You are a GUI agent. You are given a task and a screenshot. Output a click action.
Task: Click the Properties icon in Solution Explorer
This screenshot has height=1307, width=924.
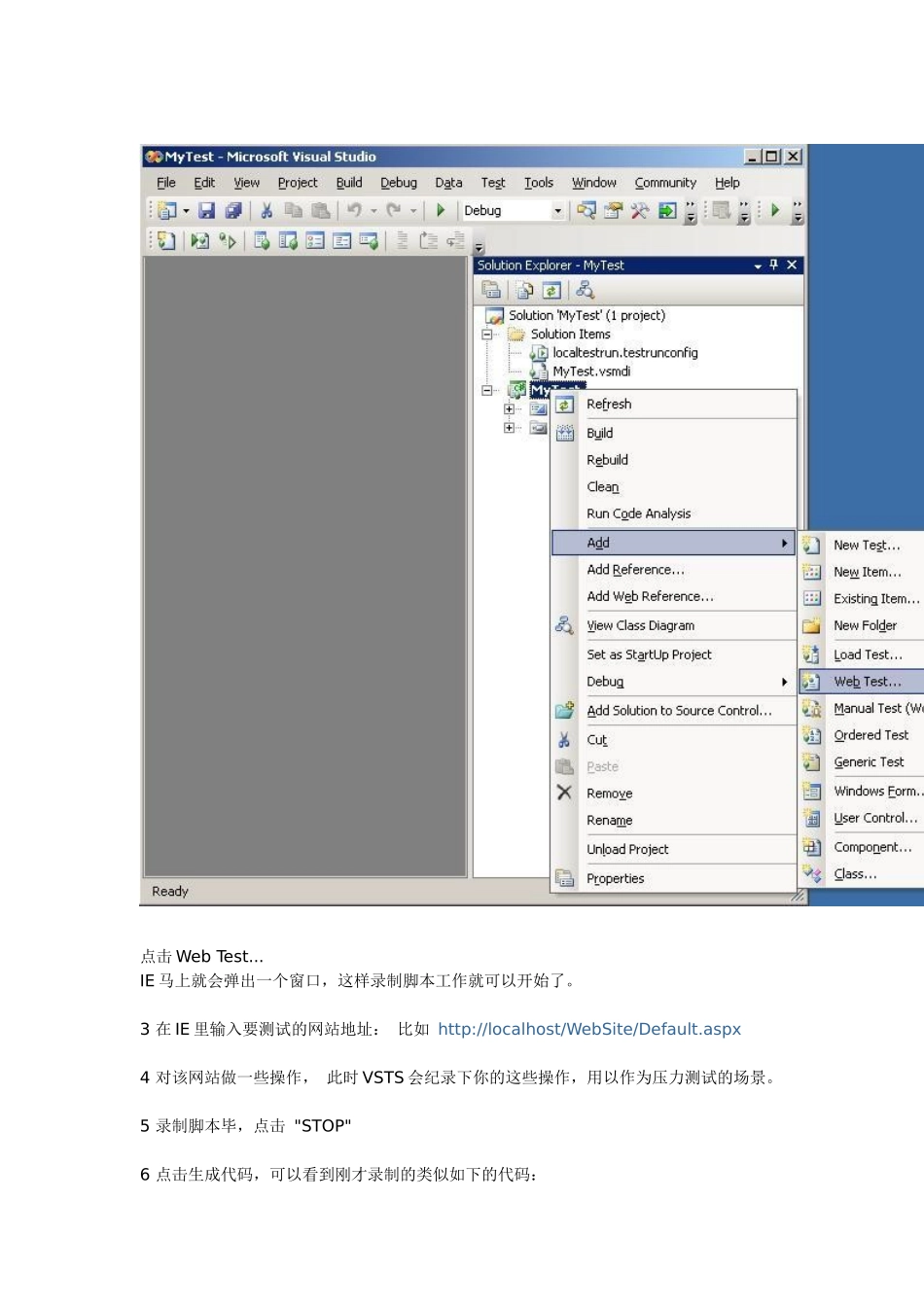(x=491, y=290)
